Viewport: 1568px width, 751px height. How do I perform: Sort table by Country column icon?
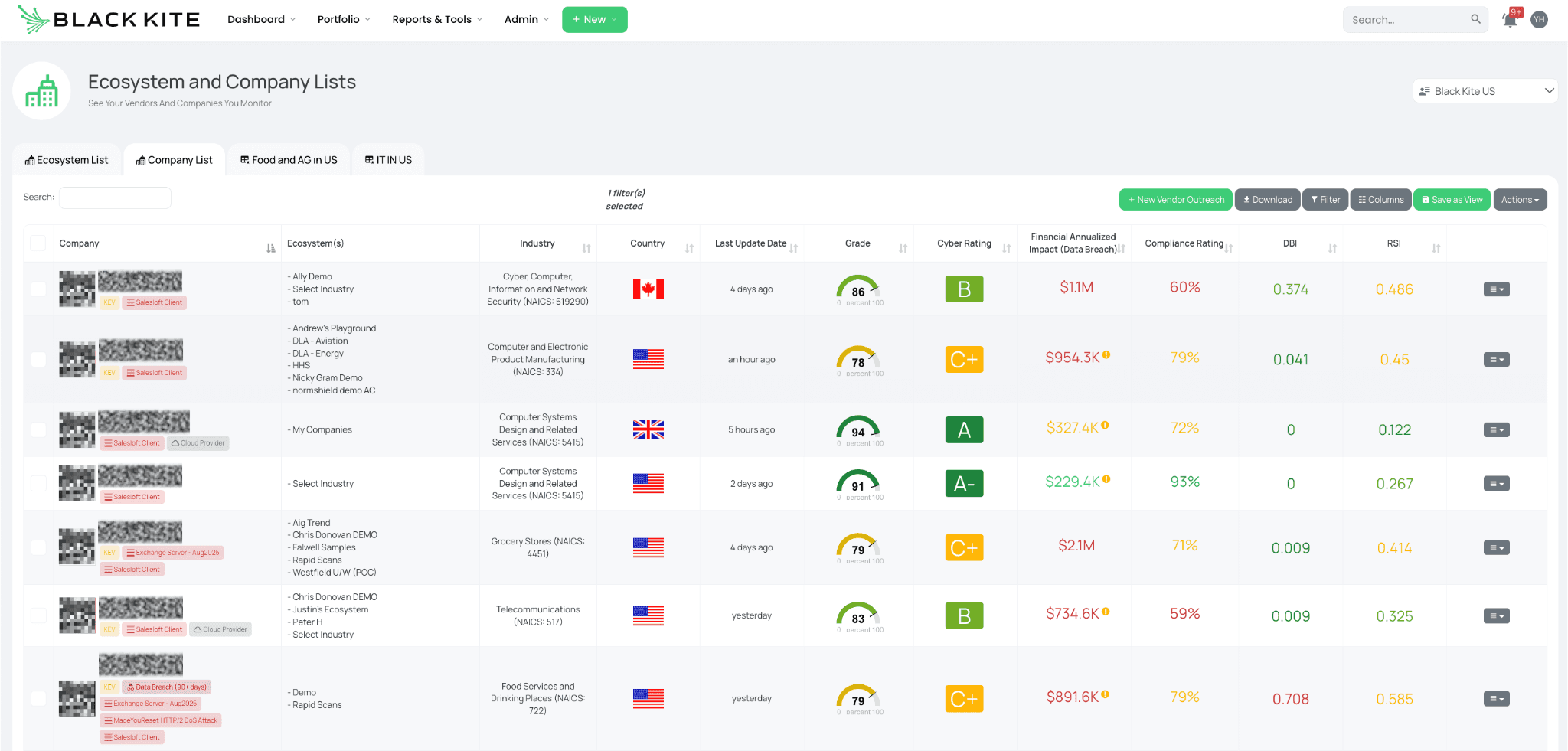(x=689, y=248)
